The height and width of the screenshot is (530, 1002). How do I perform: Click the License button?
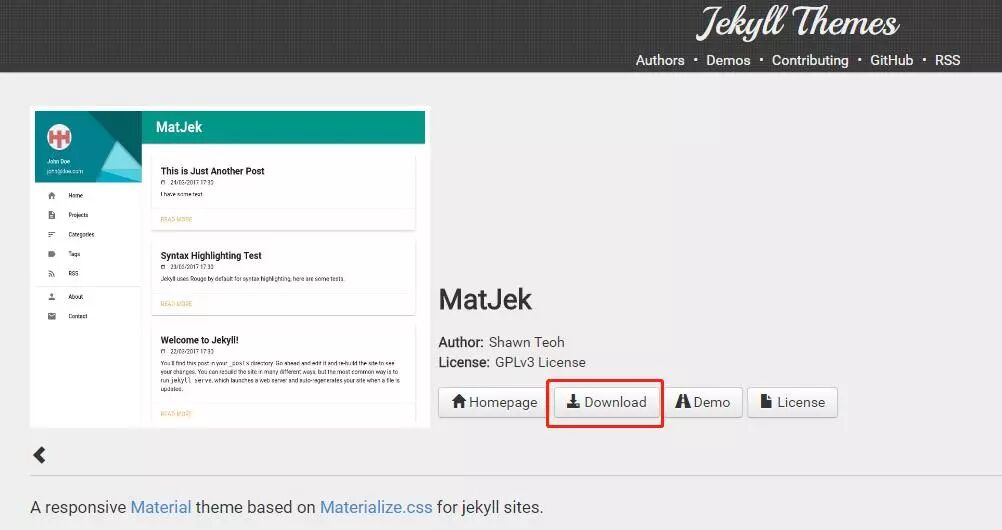tap(792, 402)
